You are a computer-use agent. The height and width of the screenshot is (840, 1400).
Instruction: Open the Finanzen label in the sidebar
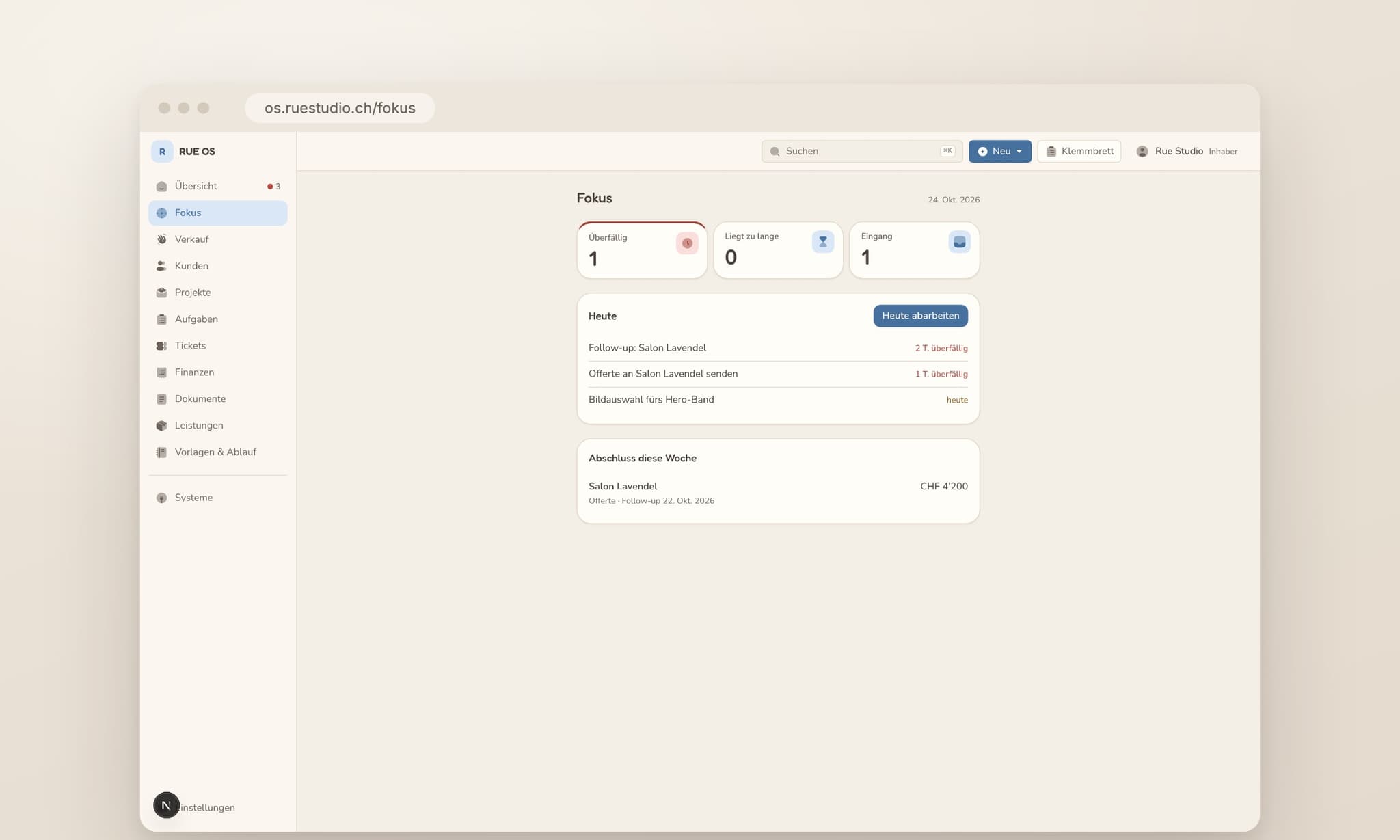coord(194,372)
